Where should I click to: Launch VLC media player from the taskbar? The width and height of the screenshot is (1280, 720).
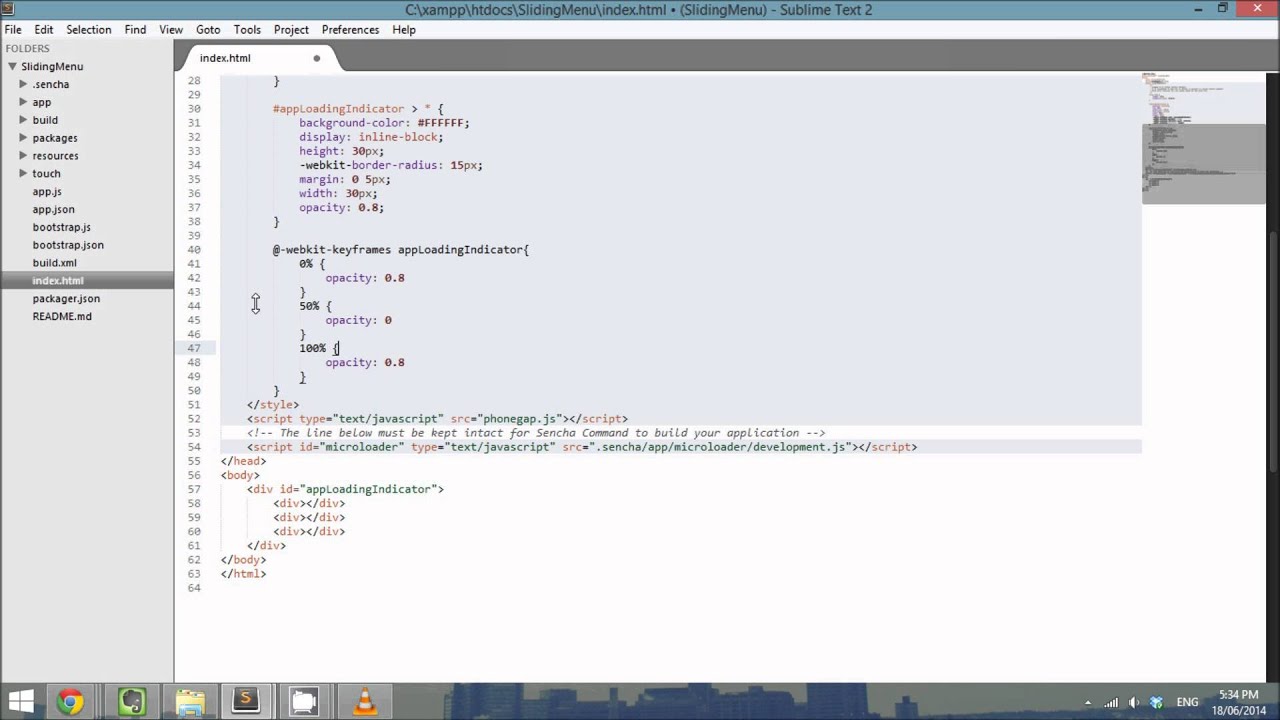(x=364, y=702)
